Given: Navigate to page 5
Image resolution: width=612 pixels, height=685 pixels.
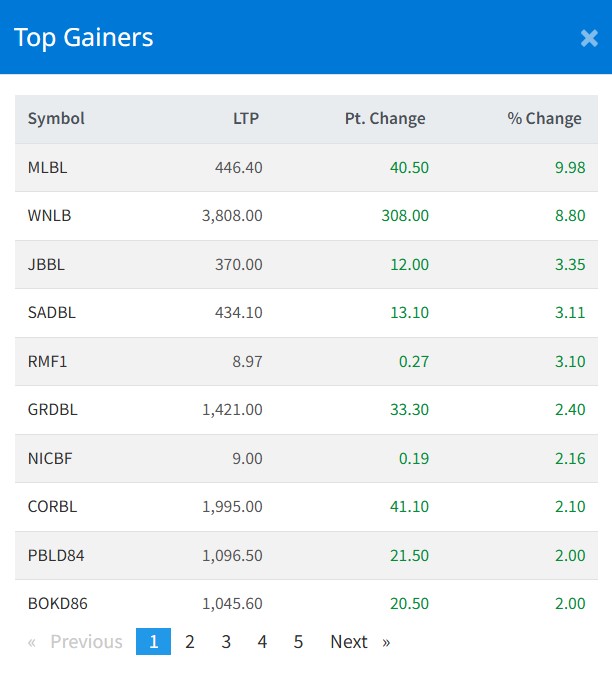Looking at the screenshot, I should [x=298, y=642].
